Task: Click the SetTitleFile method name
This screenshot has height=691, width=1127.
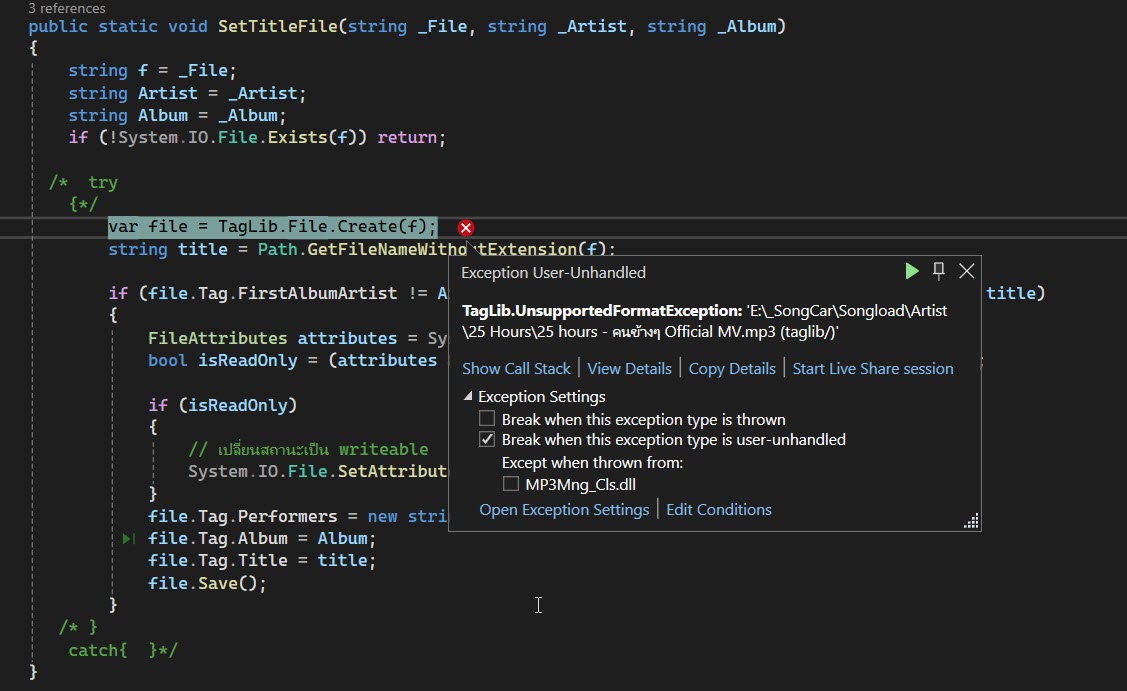Action: point(278,26)
